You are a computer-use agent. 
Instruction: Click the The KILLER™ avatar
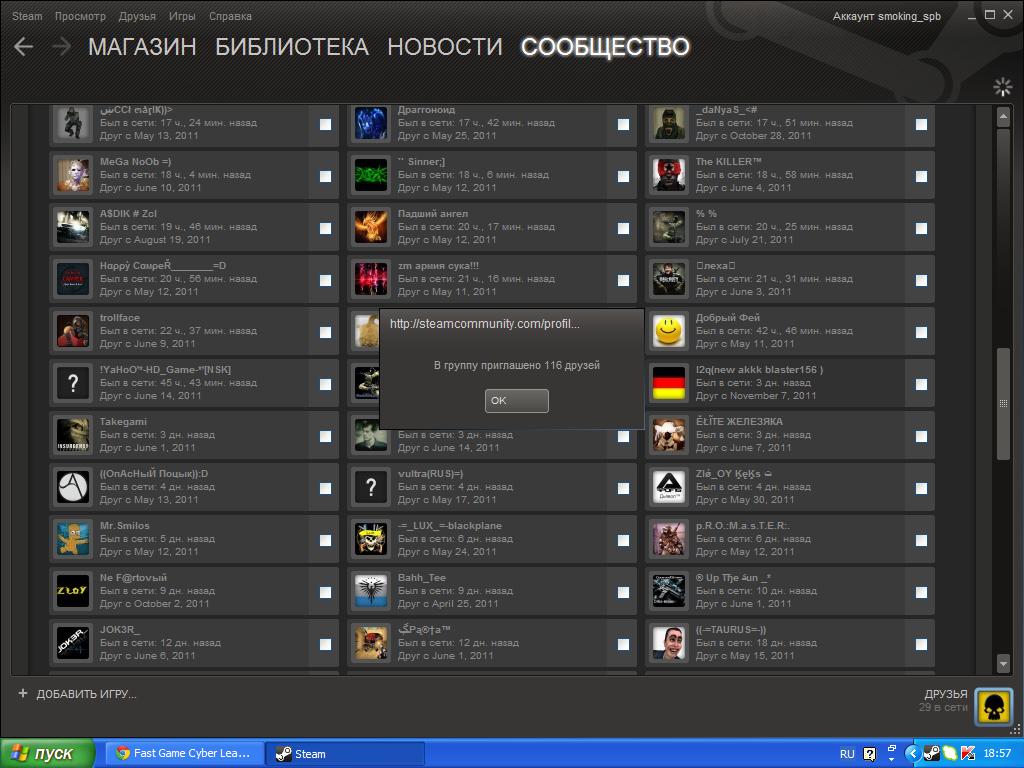click(669, 175)
